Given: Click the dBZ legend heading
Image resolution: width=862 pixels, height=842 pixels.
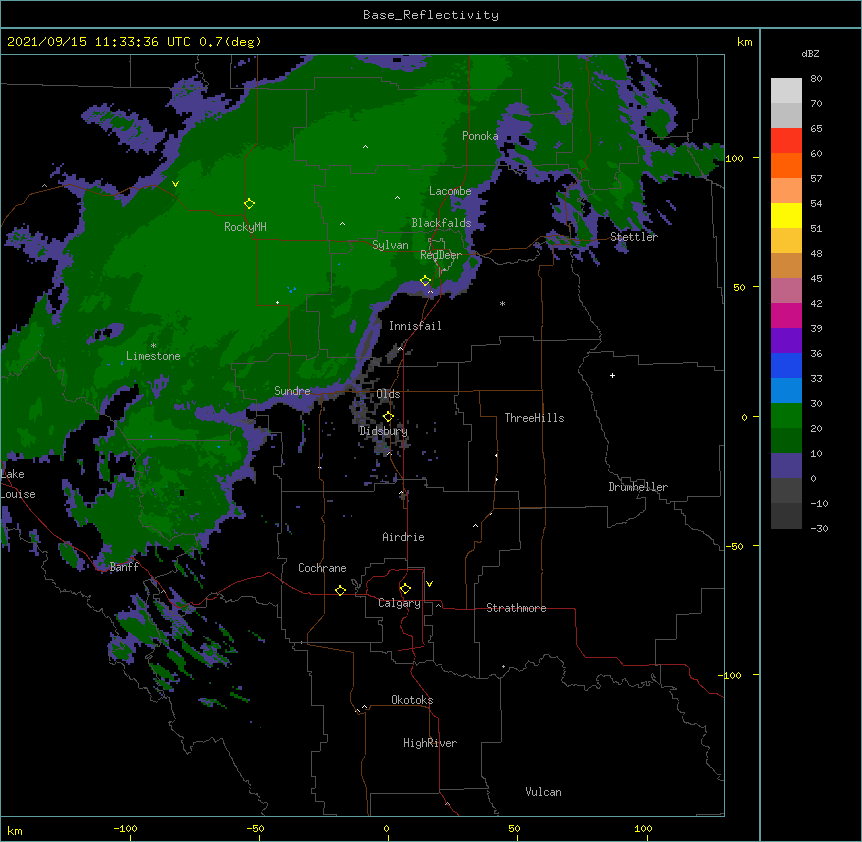Looking at the screenshot, I should click(x=810, y=54).
